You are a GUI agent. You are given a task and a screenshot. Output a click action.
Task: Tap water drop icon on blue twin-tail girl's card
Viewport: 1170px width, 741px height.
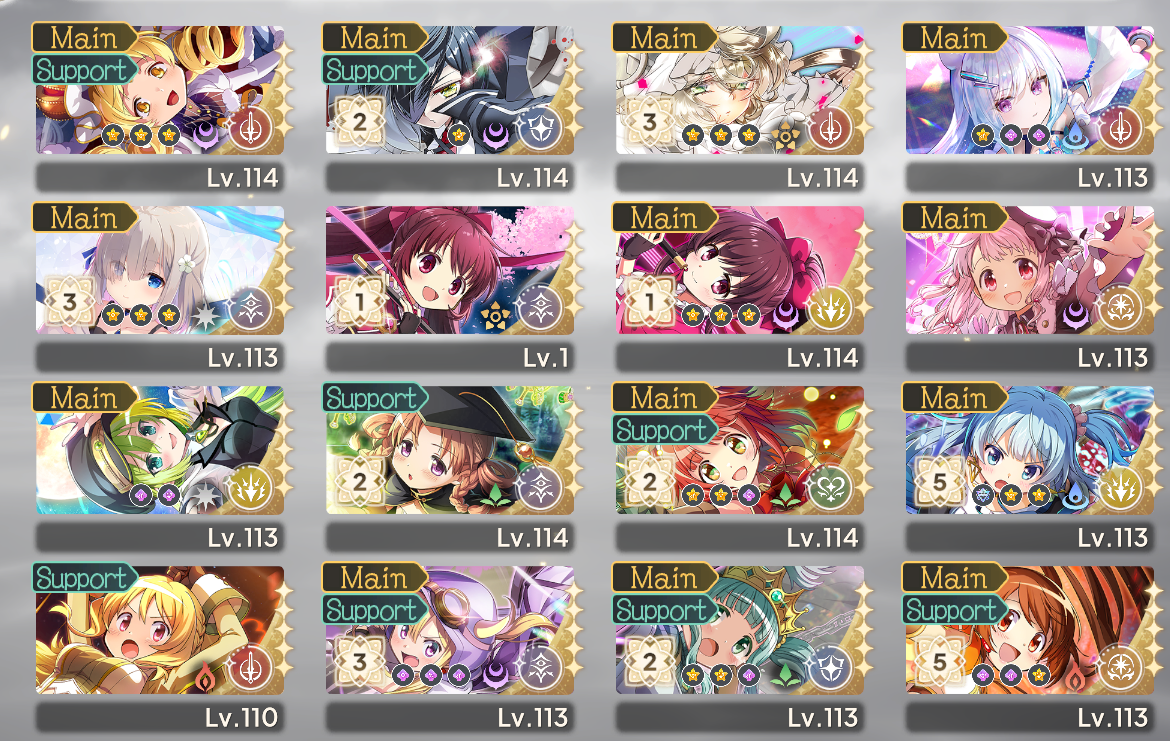(x=1074, y=495)
